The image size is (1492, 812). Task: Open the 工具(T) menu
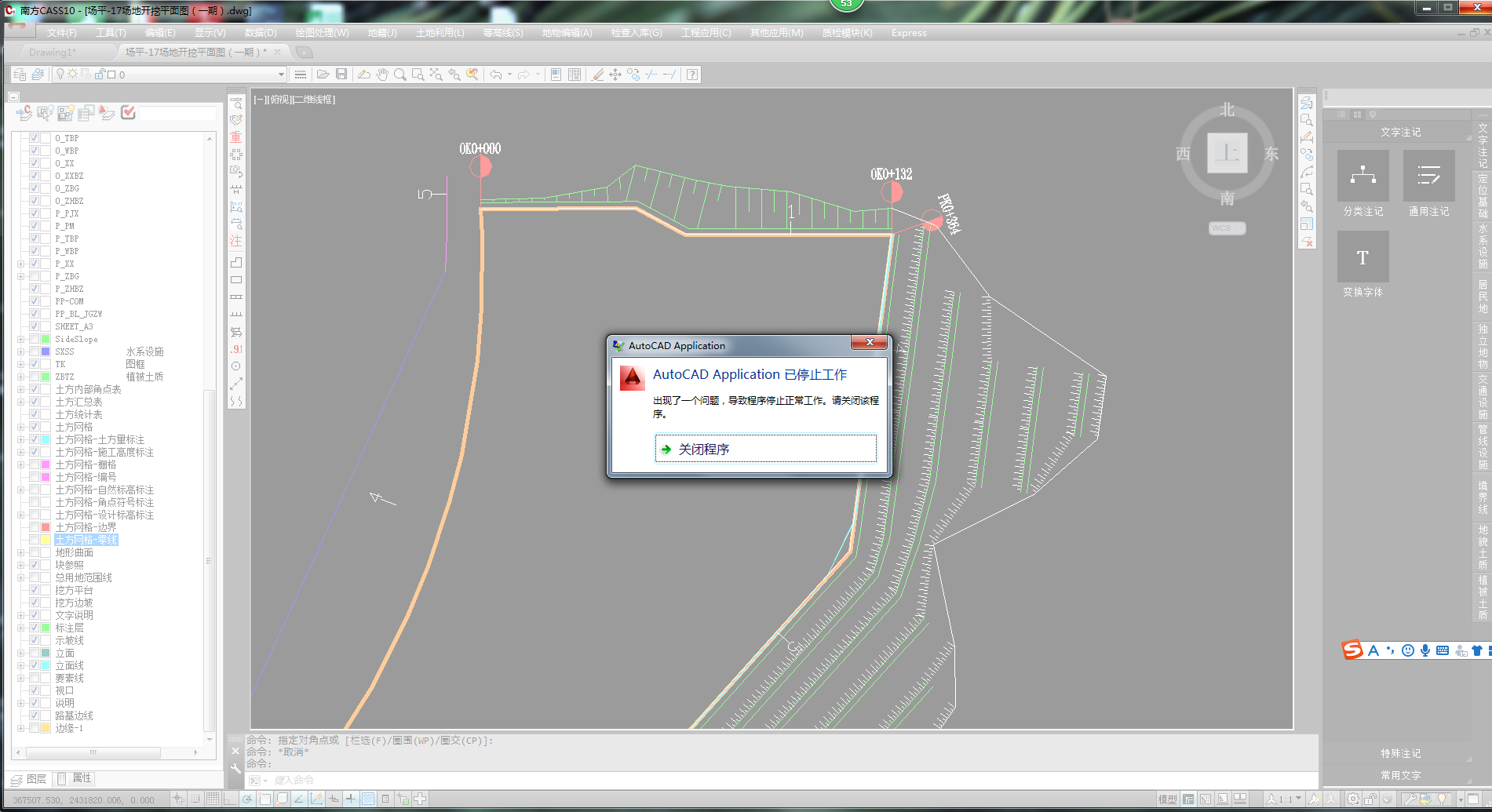pyautogui.click(x=111, y=33)
